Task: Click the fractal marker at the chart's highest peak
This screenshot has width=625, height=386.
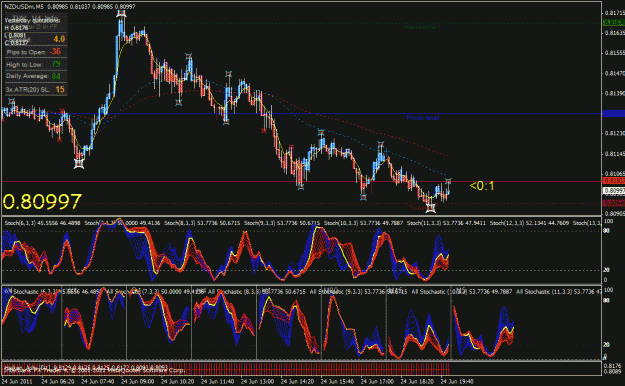Action: [121, 14]
